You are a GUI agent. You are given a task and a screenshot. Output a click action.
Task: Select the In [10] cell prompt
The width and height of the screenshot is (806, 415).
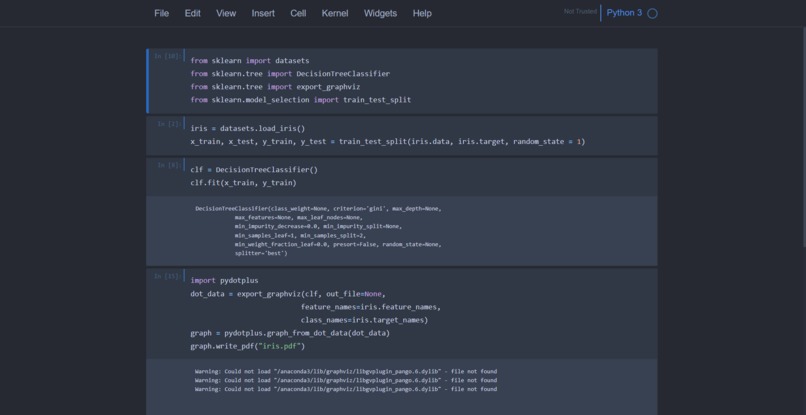[168, 56]
